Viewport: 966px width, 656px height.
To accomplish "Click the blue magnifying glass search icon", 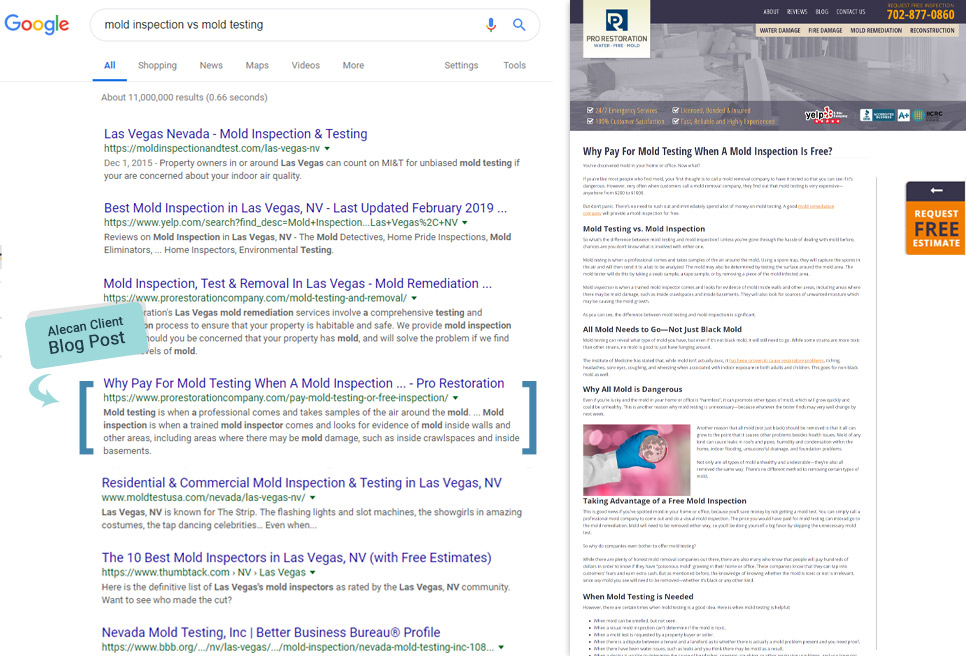I will coord(519,25).
